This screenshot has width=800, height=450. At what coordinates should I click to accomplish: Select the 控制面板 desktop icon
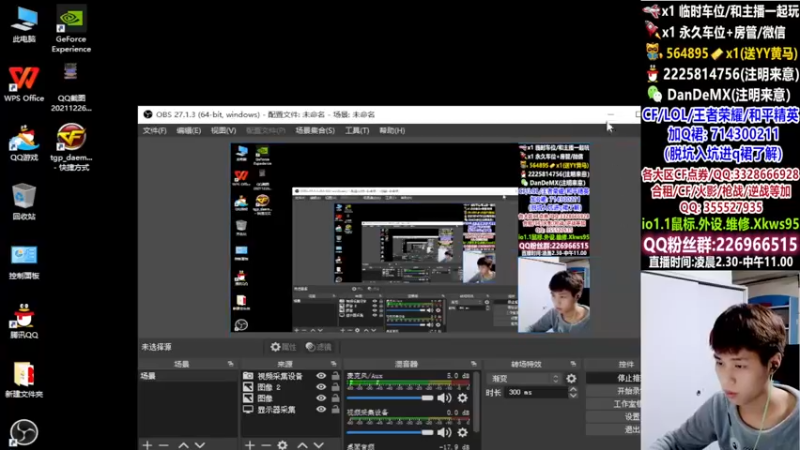click(24, 261)
